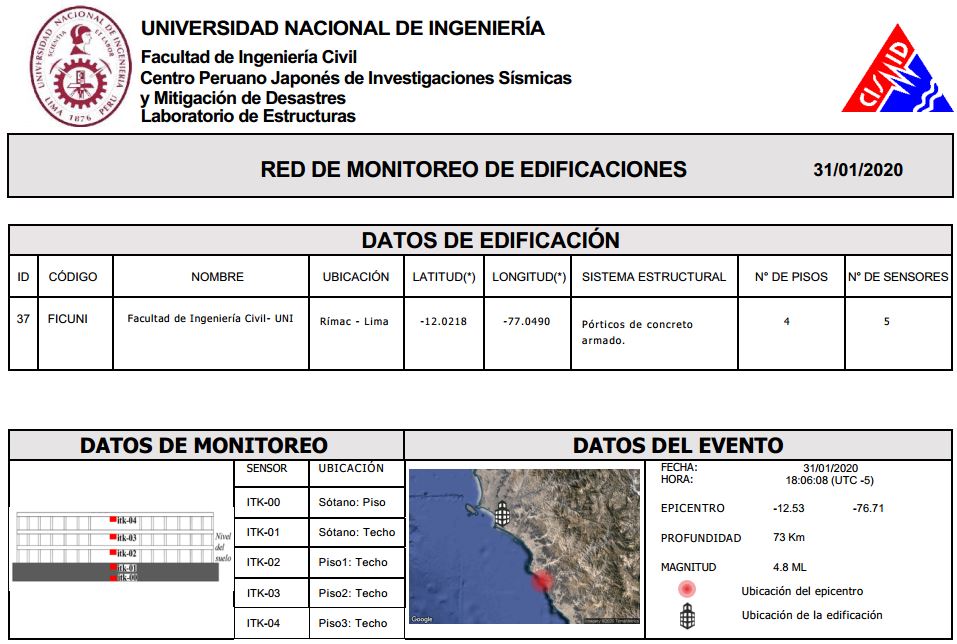Viewport: 957px width, 644px height.
Task: Click the Nivel del suelo label on diagram
Action: pos(223,547)
